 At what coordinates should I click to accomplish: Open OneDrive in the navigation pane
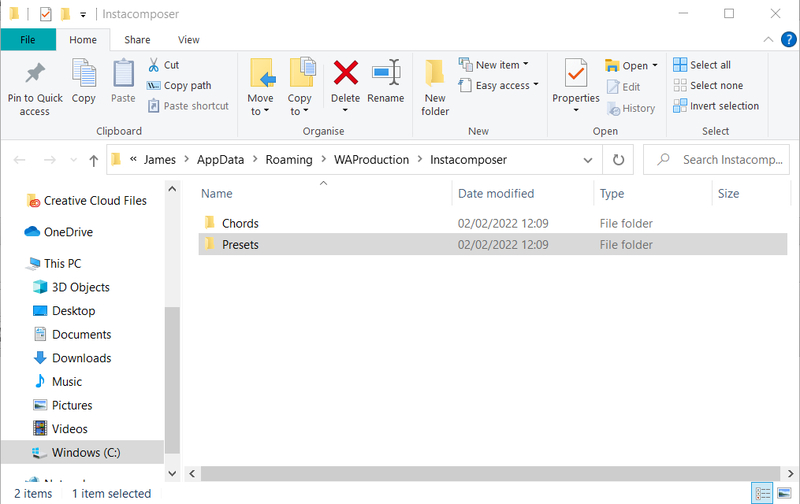59,232
